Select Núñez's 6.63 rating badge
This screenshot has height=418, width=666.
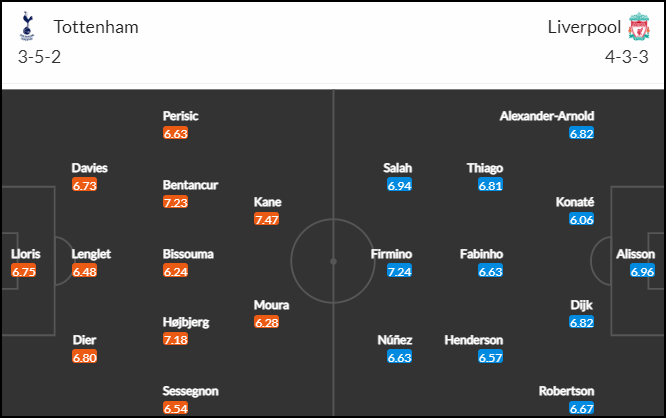click(x=399, y=357)
